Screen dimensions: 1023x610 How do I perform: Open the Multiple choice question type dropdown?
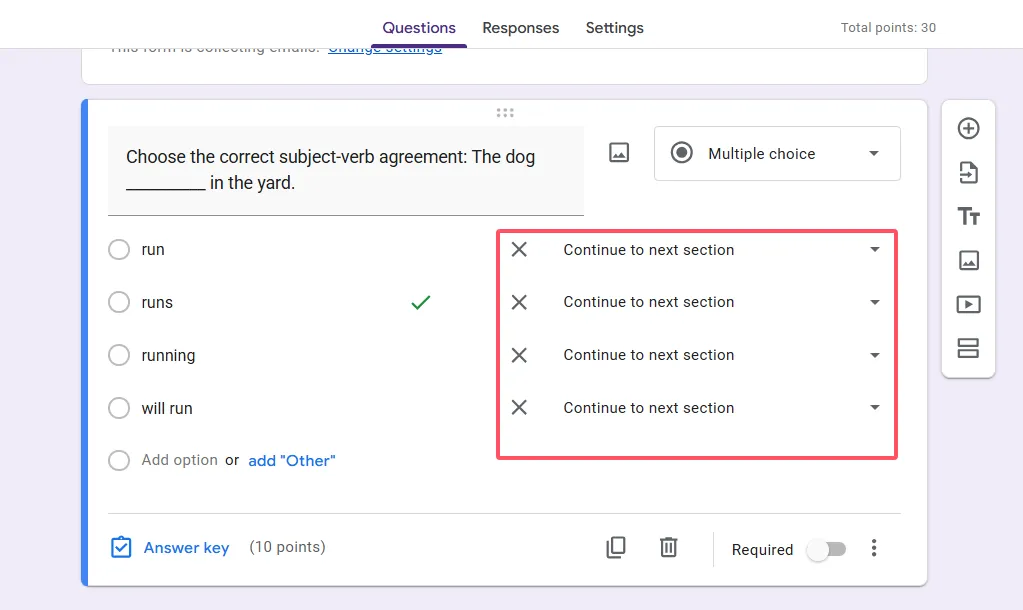pos(777,154)
